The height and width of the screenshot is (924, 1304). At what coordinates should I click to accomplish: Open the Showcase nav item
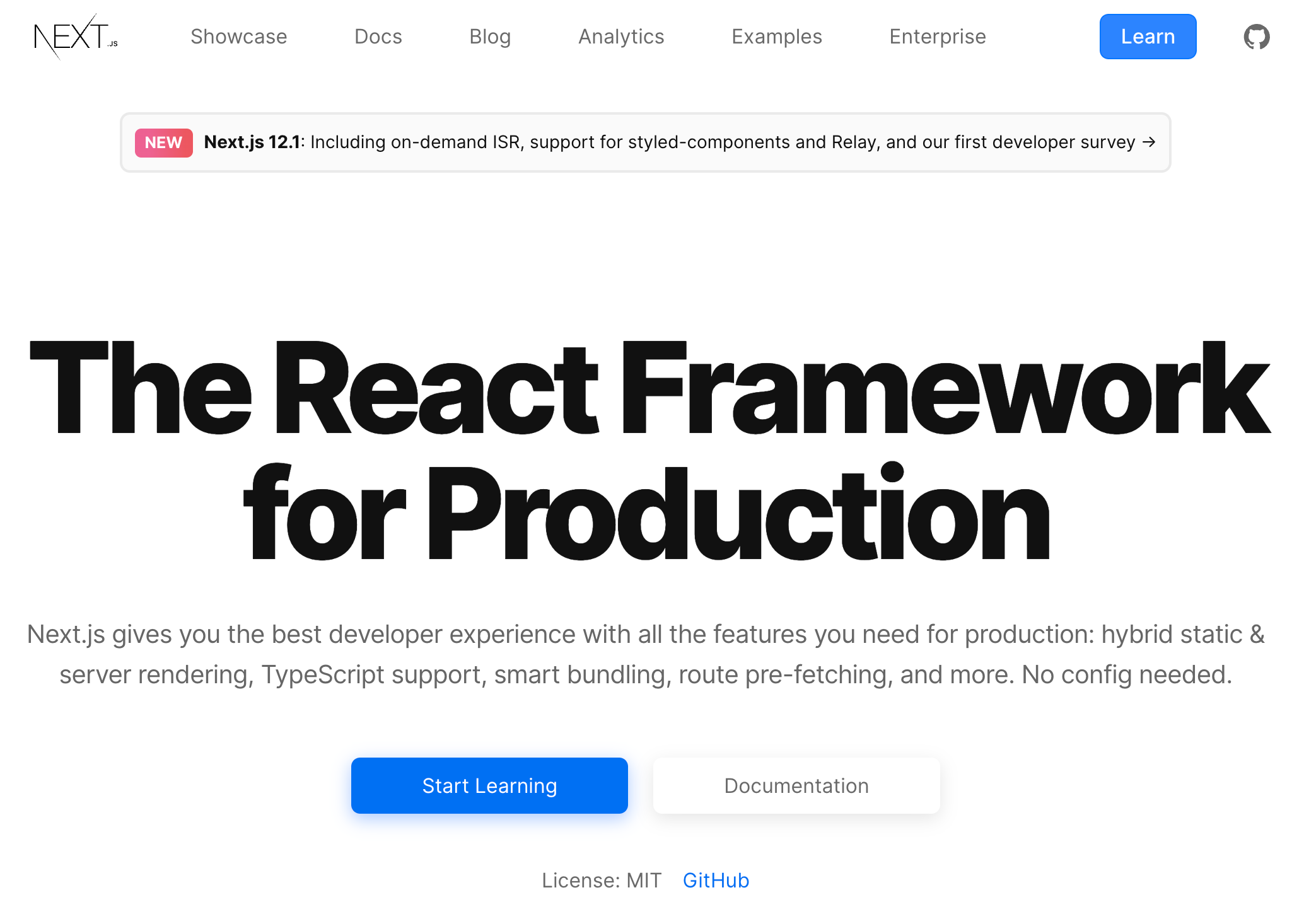(x=238, y=37)
